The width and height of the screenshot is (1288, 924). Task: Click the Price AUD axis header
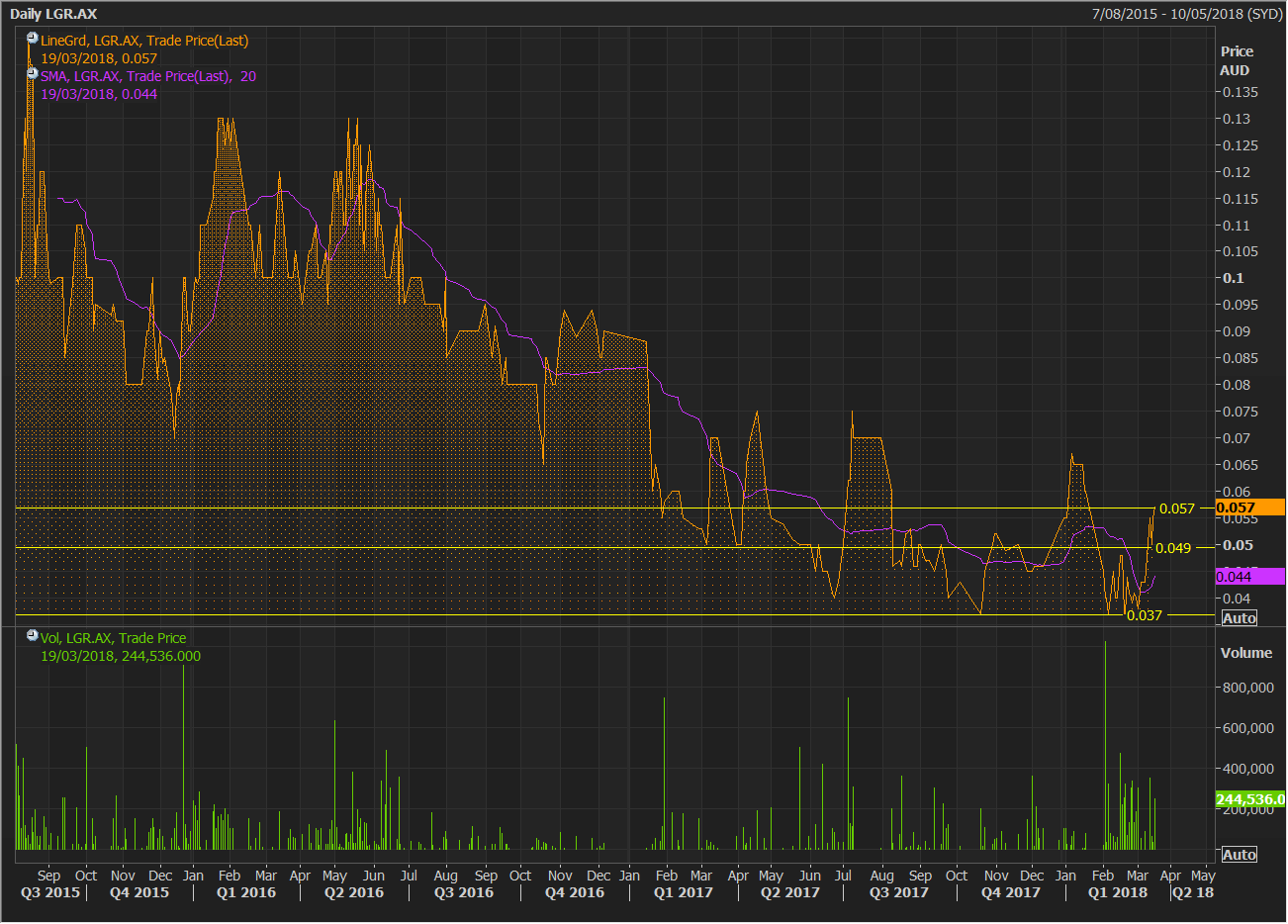1236,60
